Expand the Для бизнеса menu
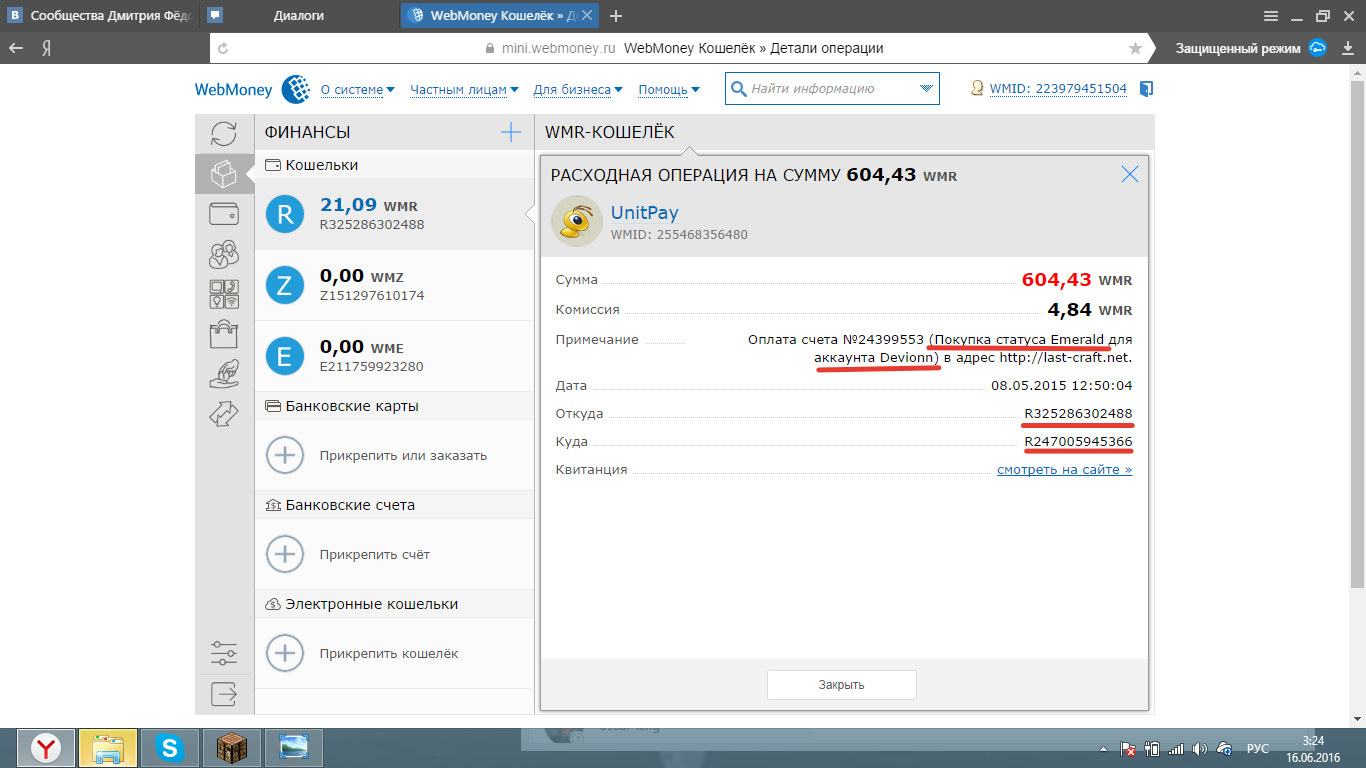The height and width of the screenshot is (768, 1366). pos(578,89)
